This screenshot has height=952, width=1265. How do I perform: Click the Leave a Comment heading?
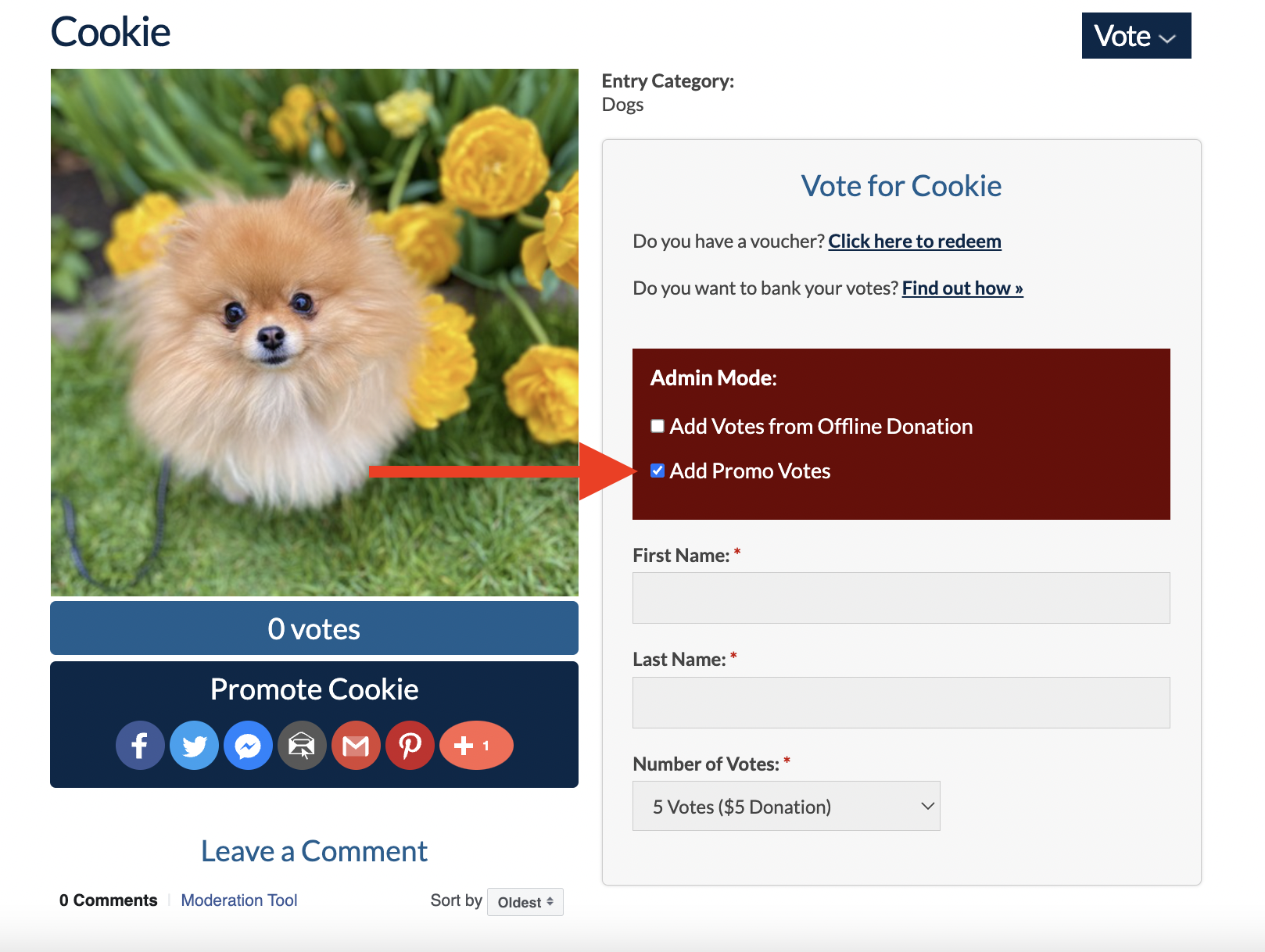click(x=314, y=851)
